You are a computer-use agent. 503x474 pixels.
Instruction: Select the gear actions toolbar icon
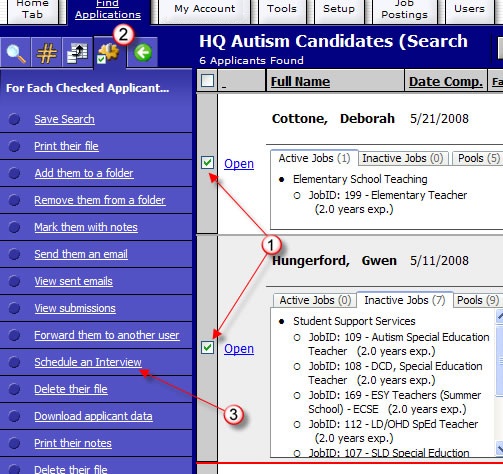109,53
